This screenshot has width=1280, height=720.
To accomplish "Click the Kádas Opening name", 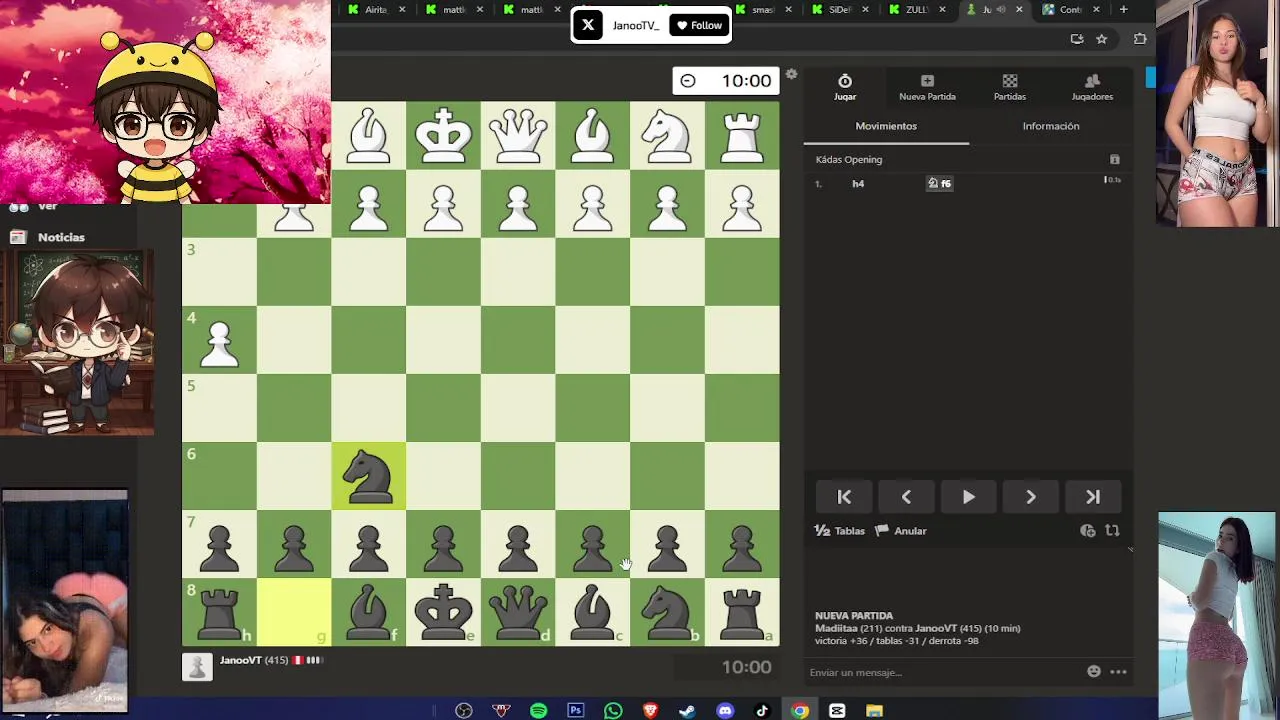I will point(849,159).
